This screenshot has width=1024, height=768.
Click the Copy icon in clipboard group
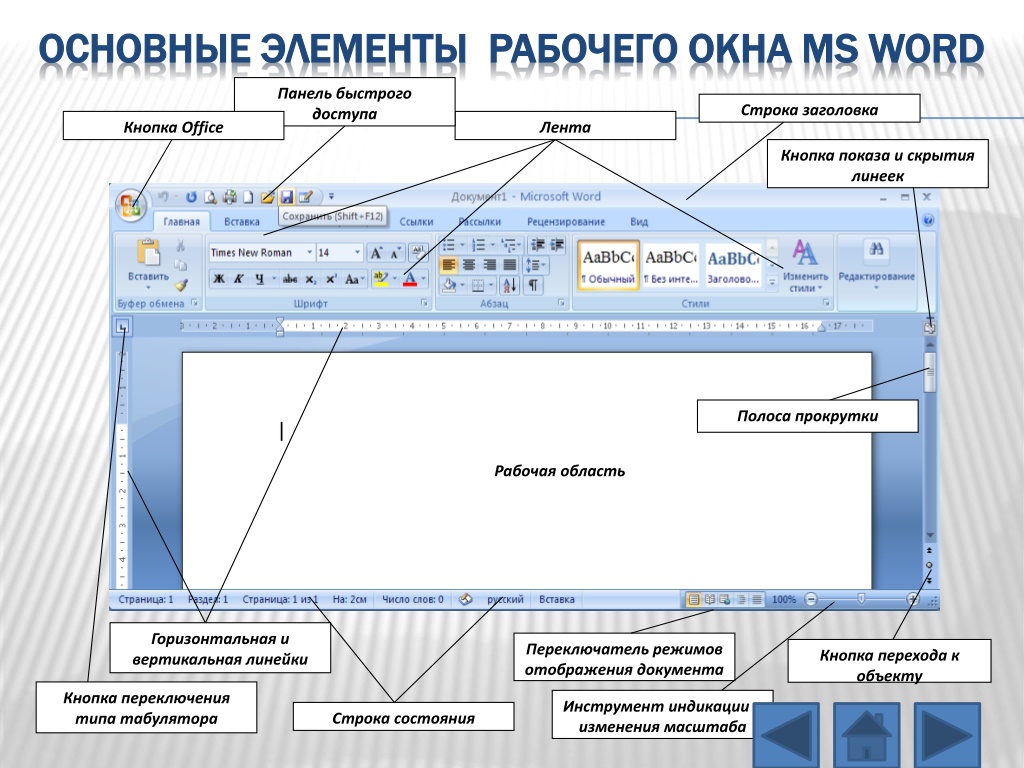point(181,264)
